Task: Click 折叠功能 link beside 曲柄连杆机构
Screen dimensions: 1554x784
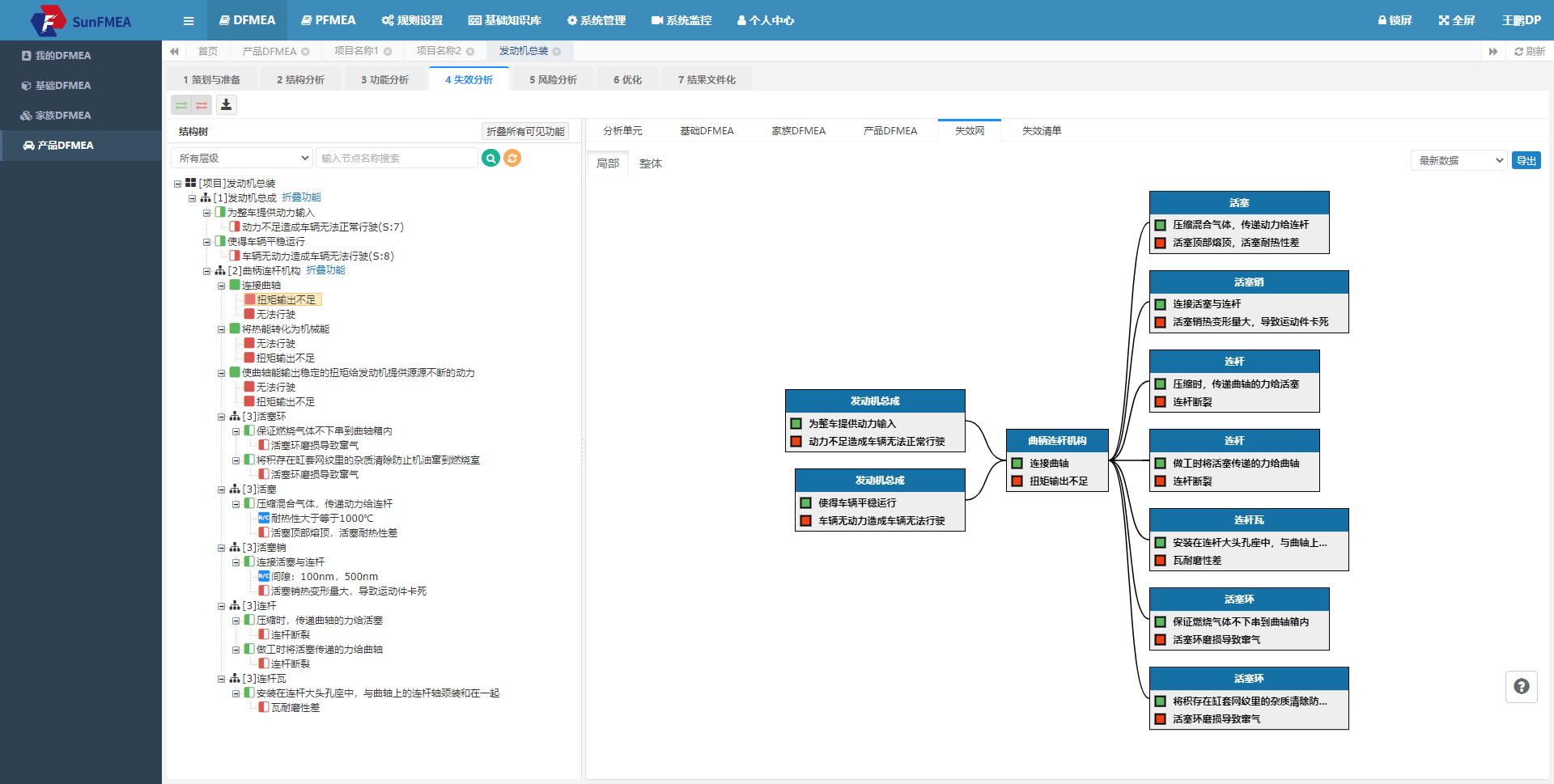Action: tap(325, 270)
